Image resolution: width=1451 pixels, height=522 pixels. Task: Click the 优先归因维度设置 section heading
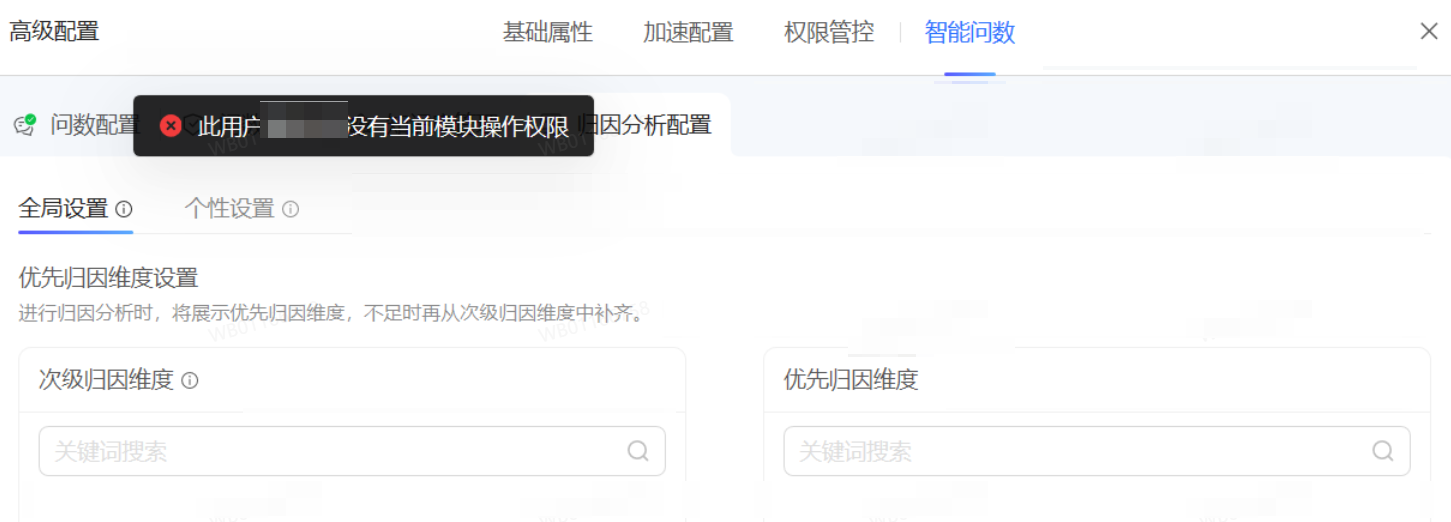click(108, 277)
